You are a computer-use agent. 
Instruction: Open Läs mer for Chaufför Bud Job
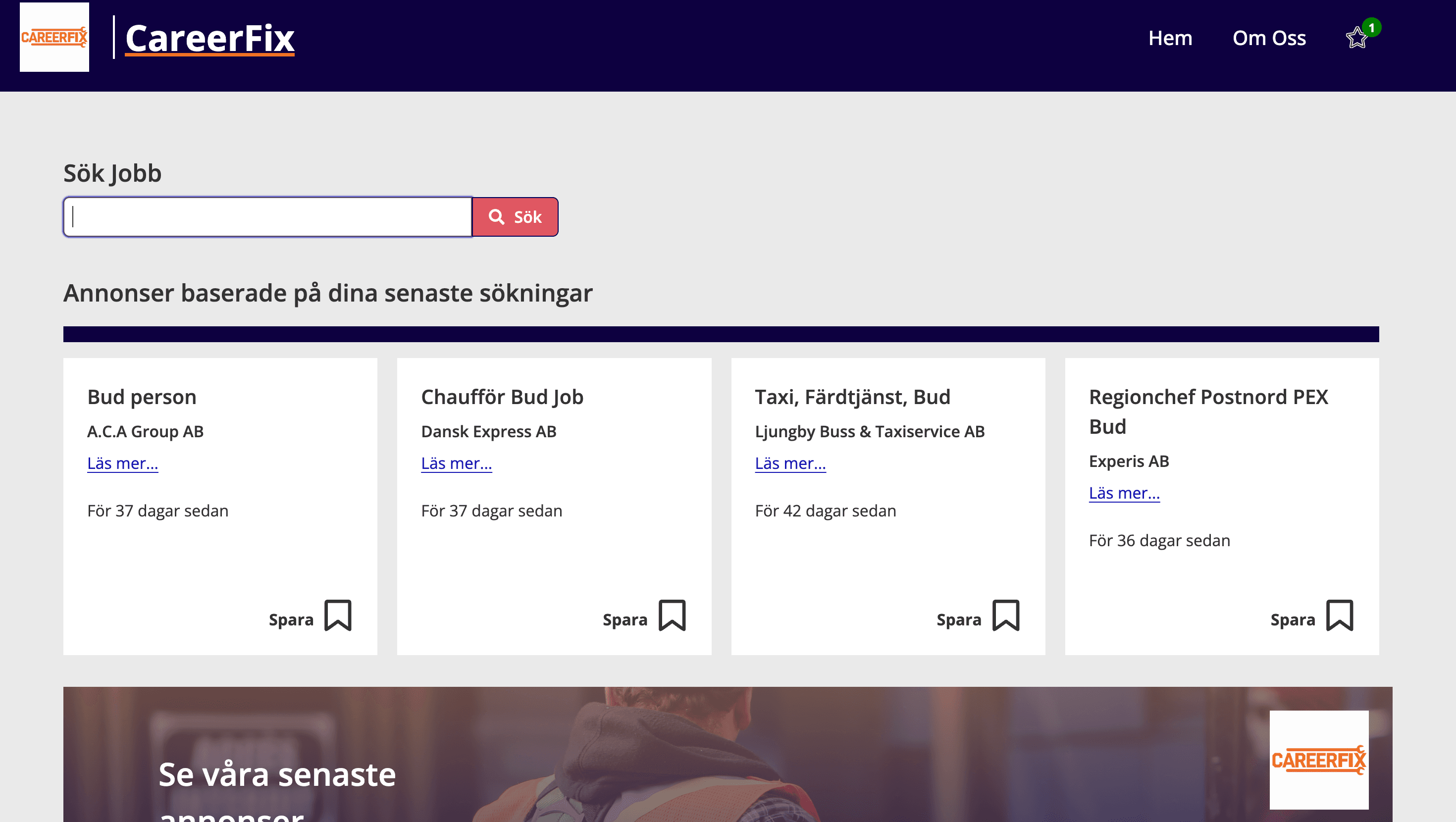click(x=457, y=463)
